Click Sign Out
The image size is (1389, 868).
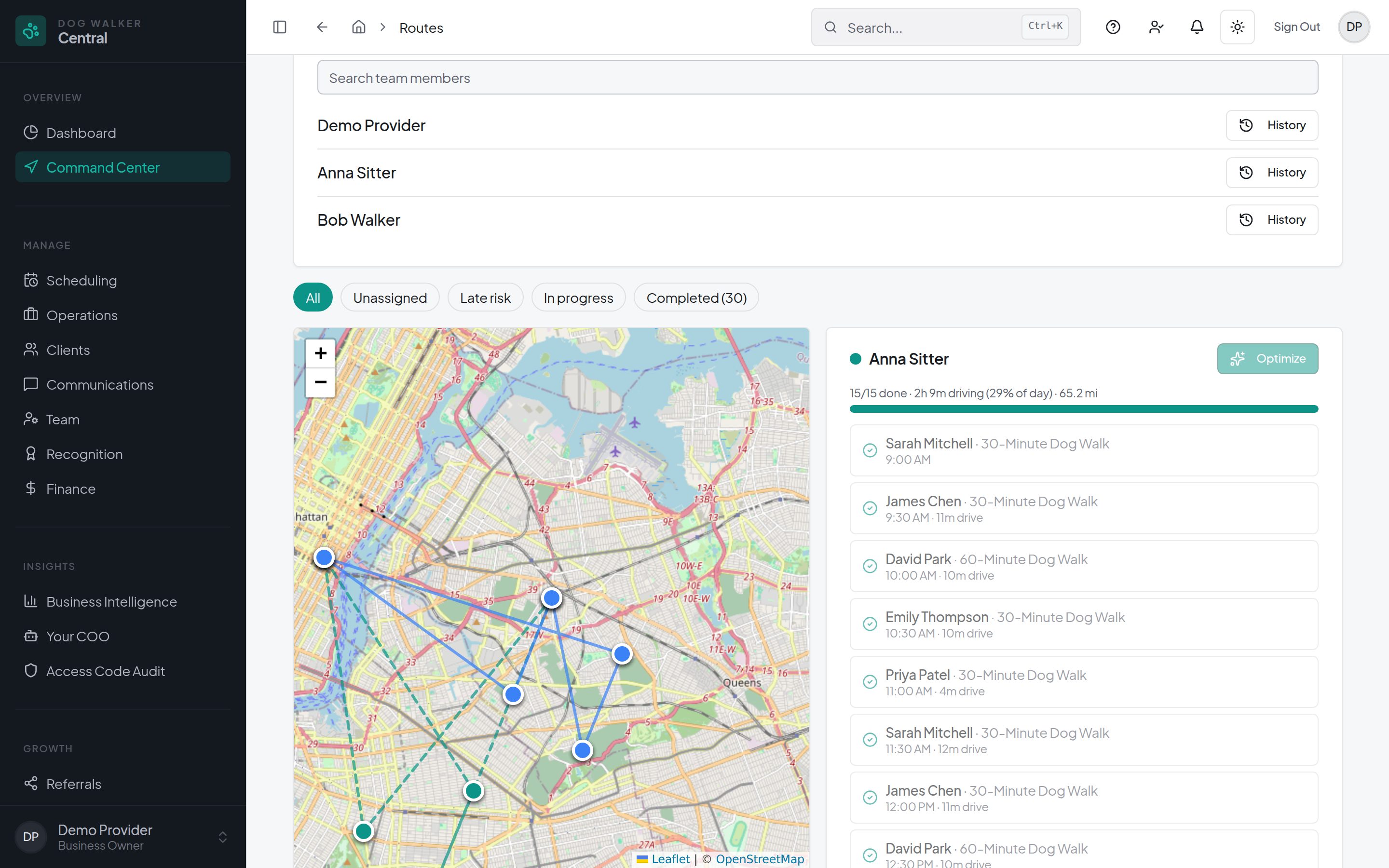tap(1296, 27)
